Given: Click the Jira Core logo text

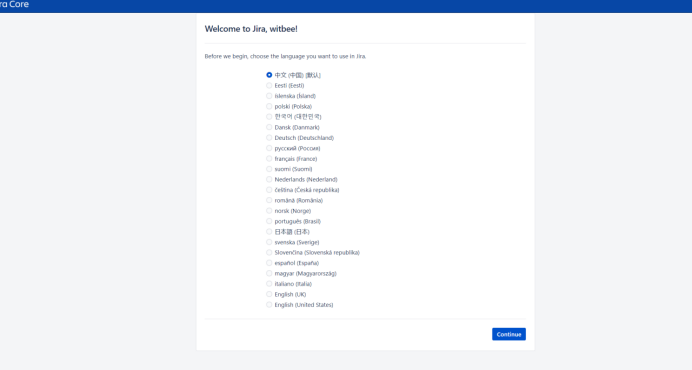Looking at the screenshot, I should pos(14,4).
